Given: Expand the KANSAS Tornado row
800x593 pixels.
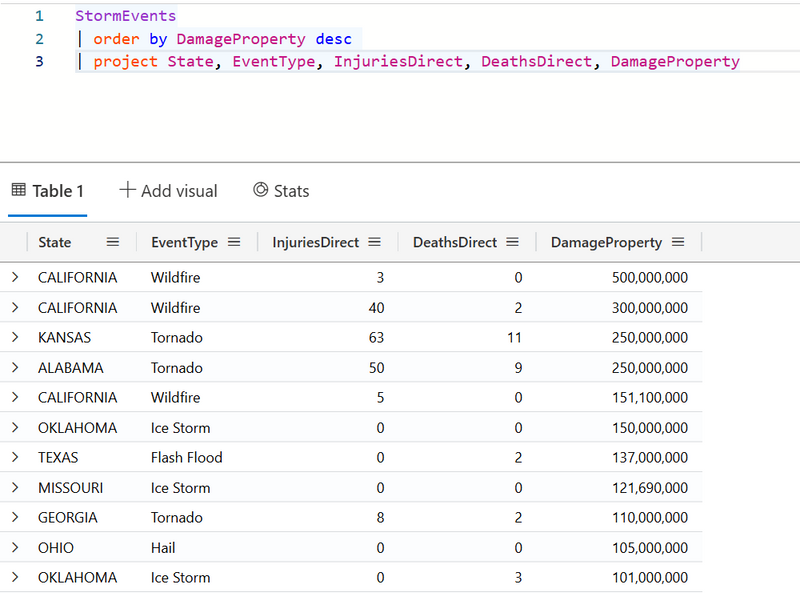Looking at the screenshot, I should pyautogui.click(x=15, y=337).
